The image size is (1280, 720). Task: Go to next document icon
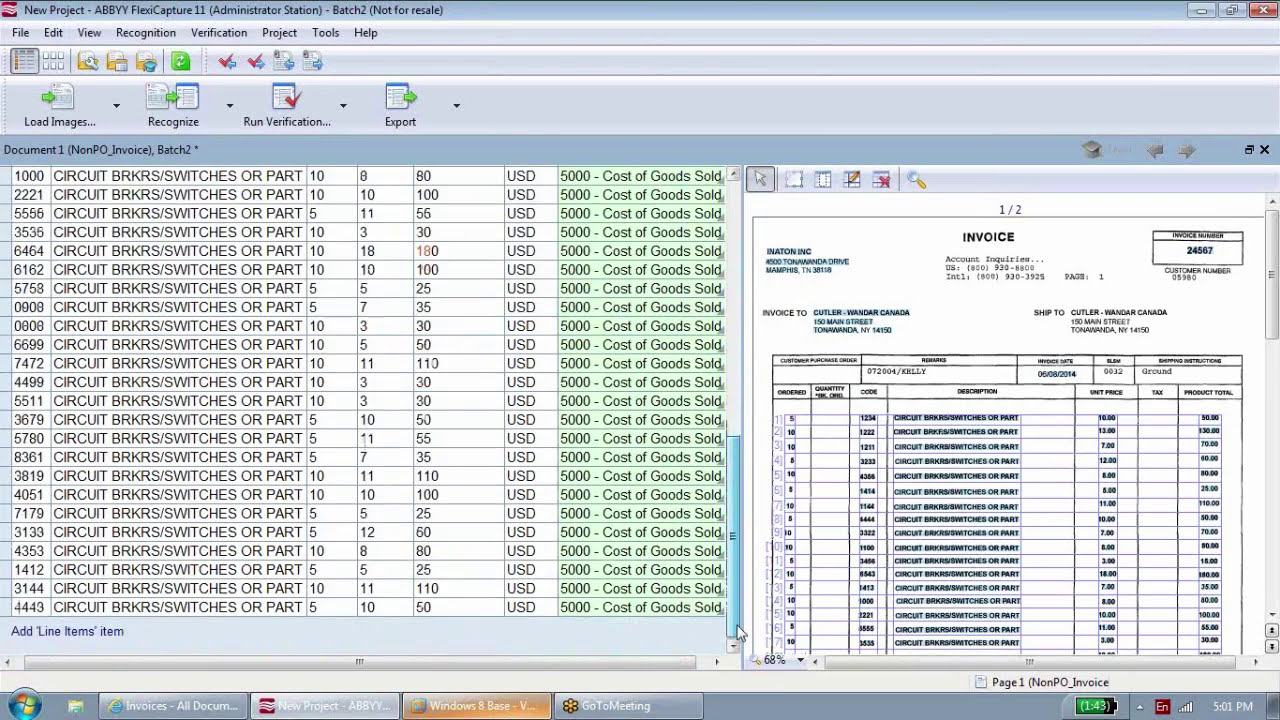click(313, 62)
